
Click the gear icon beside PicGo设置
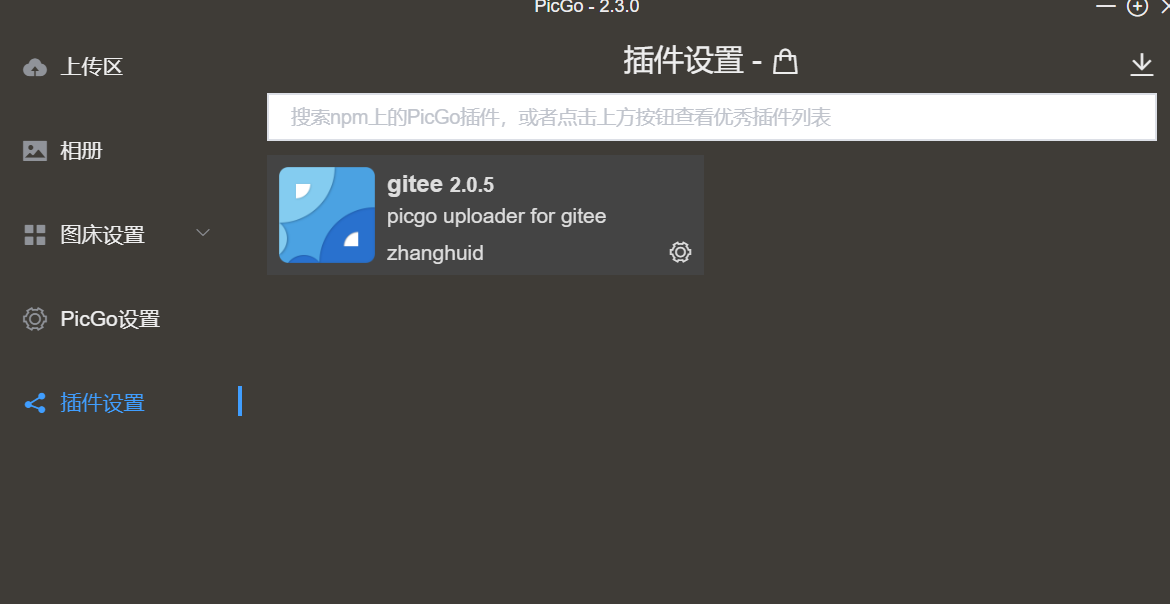(x=34, y=319)
